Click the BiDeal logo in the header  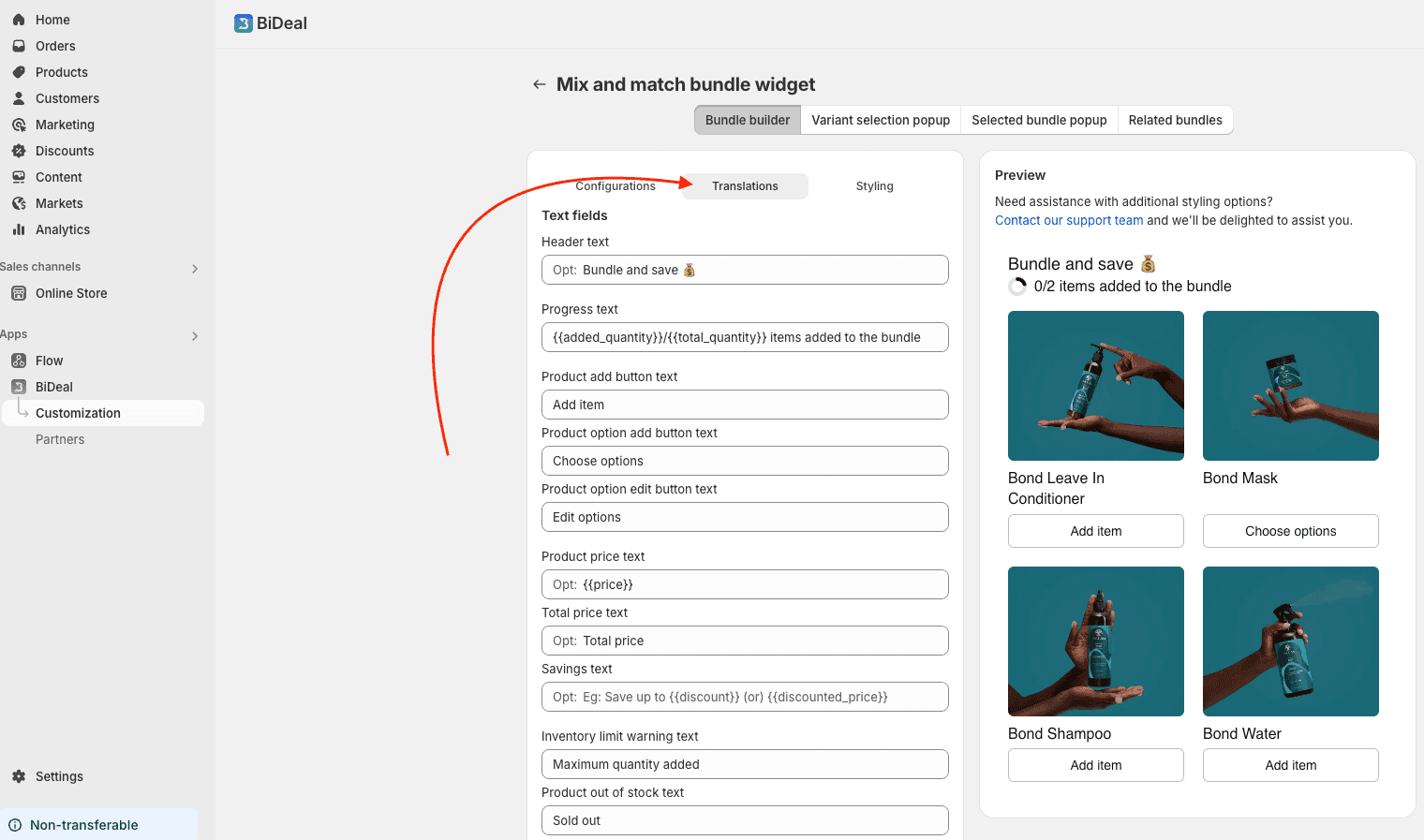tap(244, 23)
